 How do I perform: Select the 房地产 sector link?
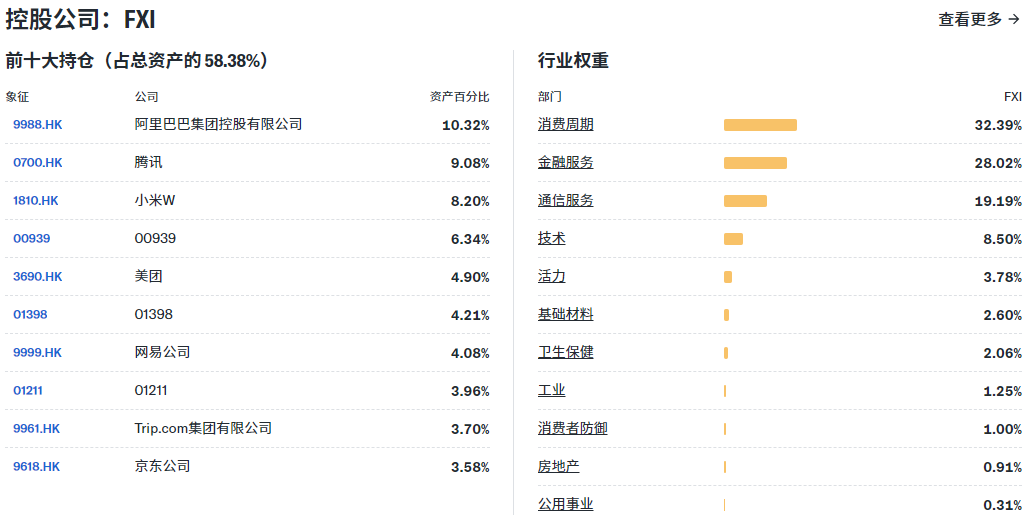click(x=558, y=467)
